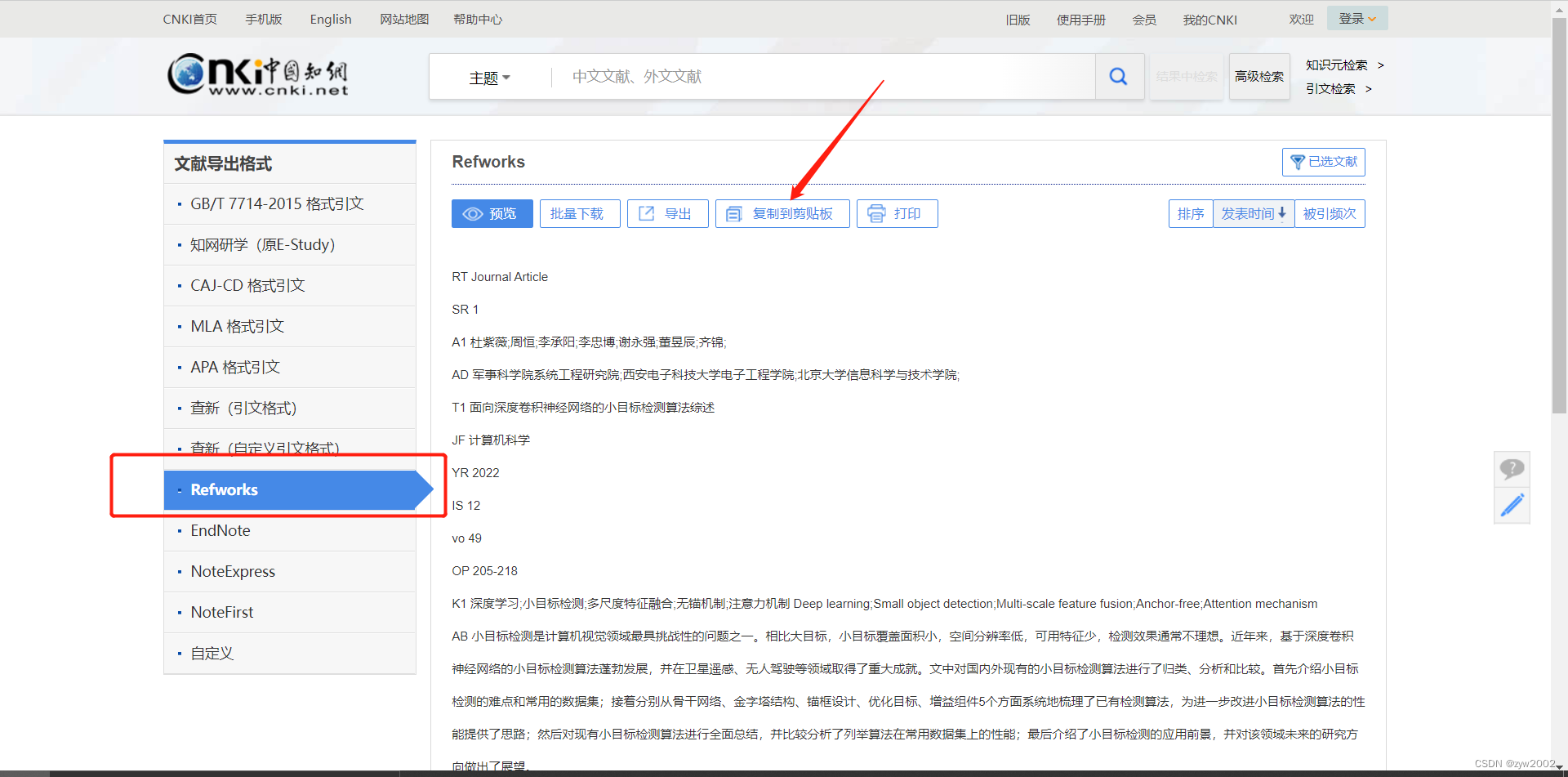Open the 已选文献 filter button
1568x777 pixels.
pyautogui.click(x=1323, y=162)
